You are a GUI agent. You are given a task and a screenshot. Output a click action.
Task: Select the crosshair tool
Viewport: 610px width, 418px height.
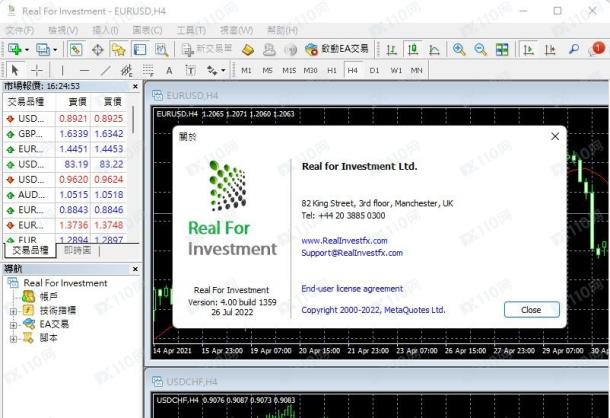click(x=37, y=70)
